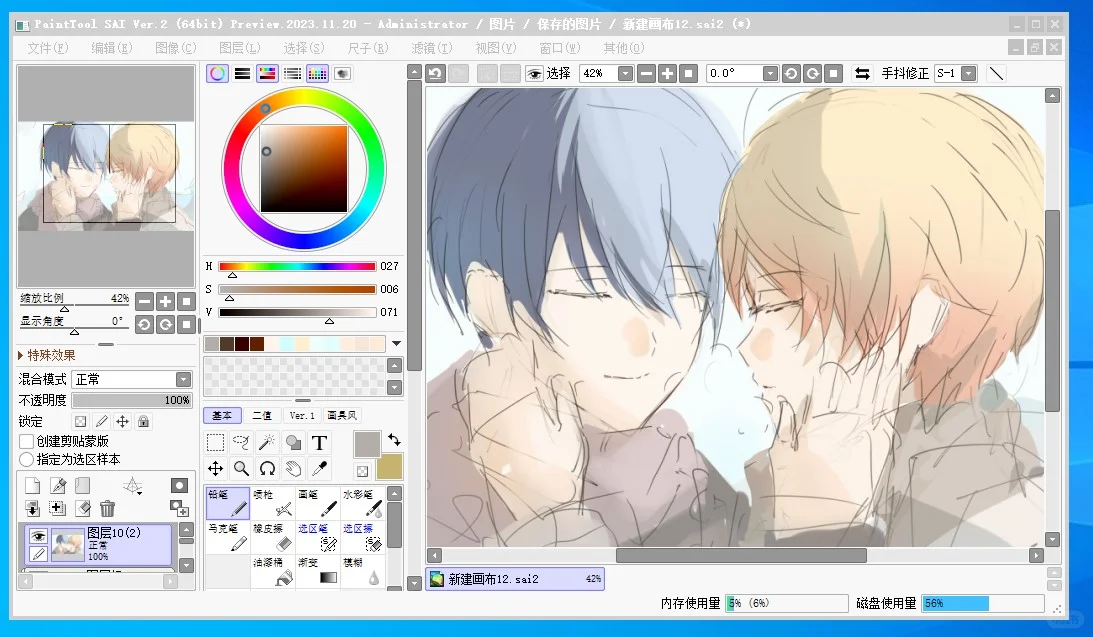Viewport: 1093px width, 637px height.
Task: Select the tan background color swatch
Action: point(390,467)
